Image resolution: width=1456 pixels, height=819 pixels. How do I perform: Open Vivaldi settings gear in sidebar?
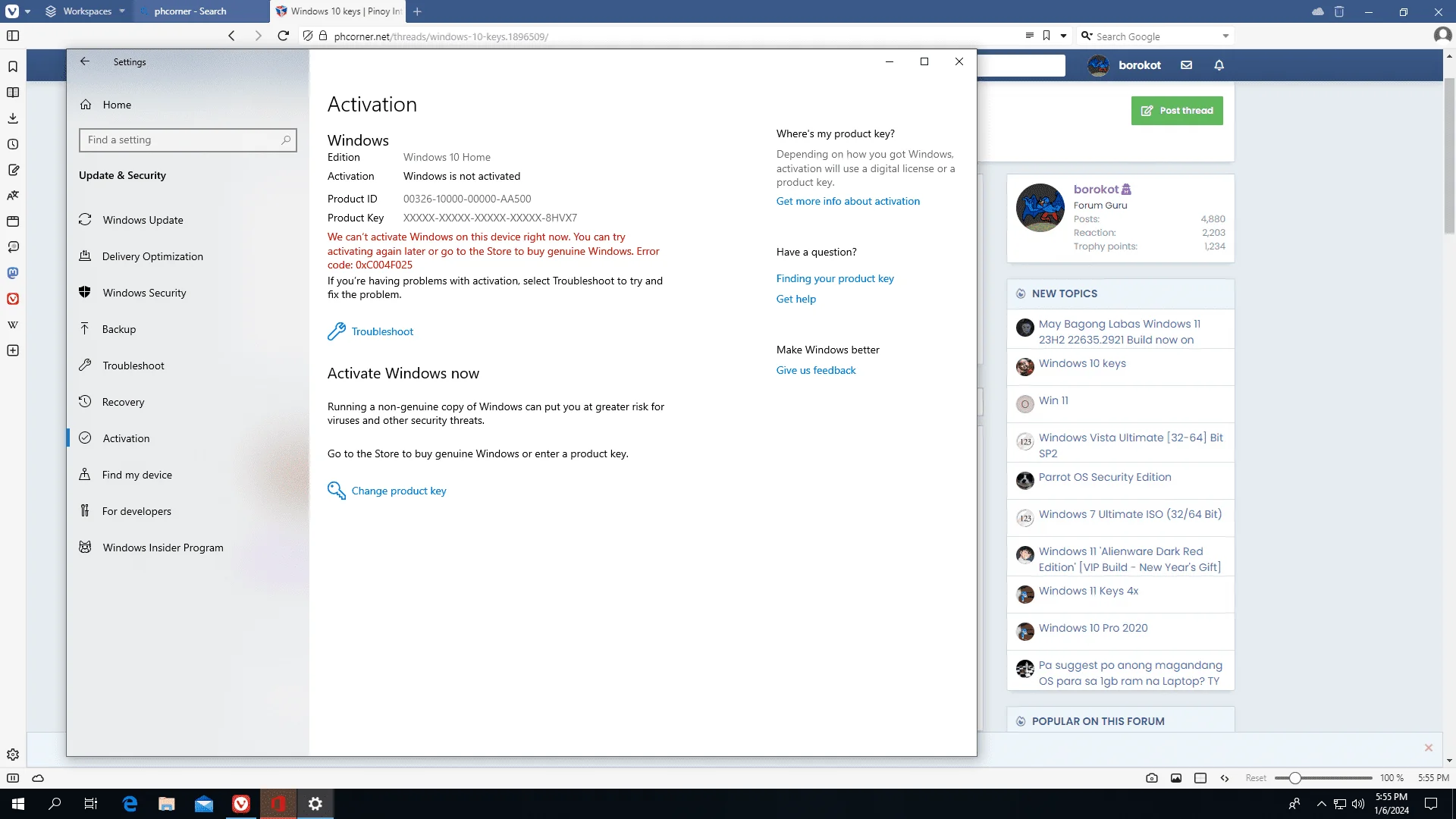click(x=13, y=755)
